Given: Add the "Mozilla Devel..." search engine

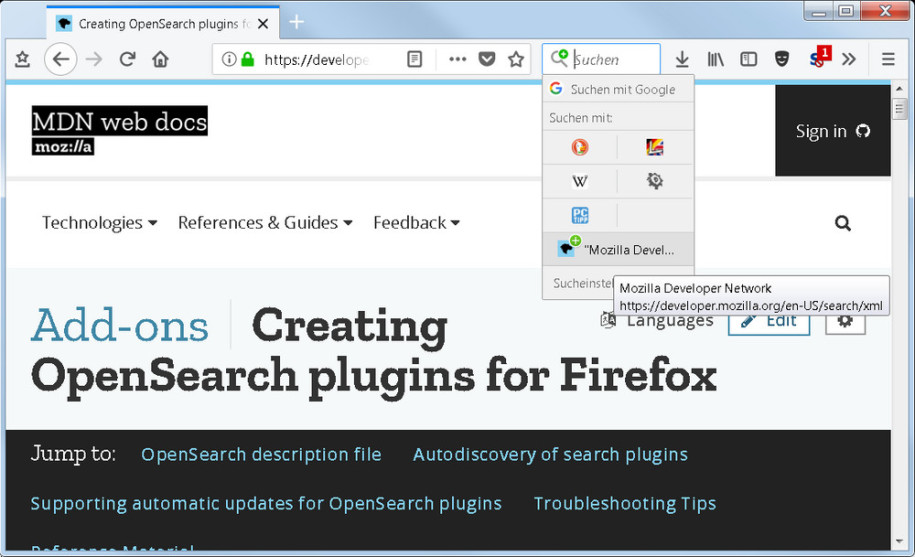Looking at the screenshot, I should 618,250.
